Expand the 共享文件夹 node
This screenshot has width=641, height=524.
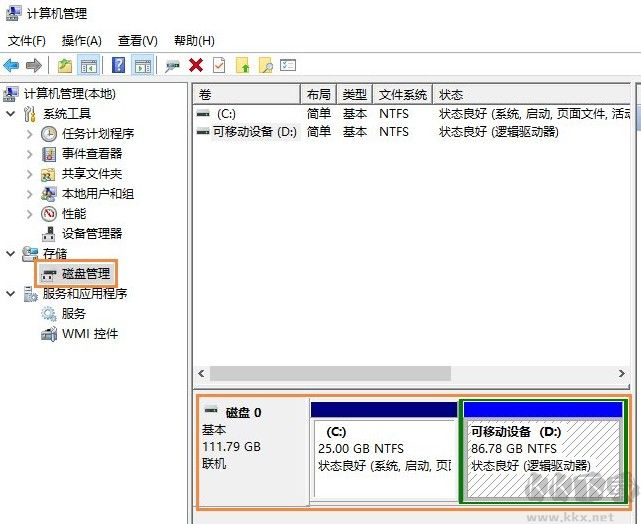pos(29,174)
